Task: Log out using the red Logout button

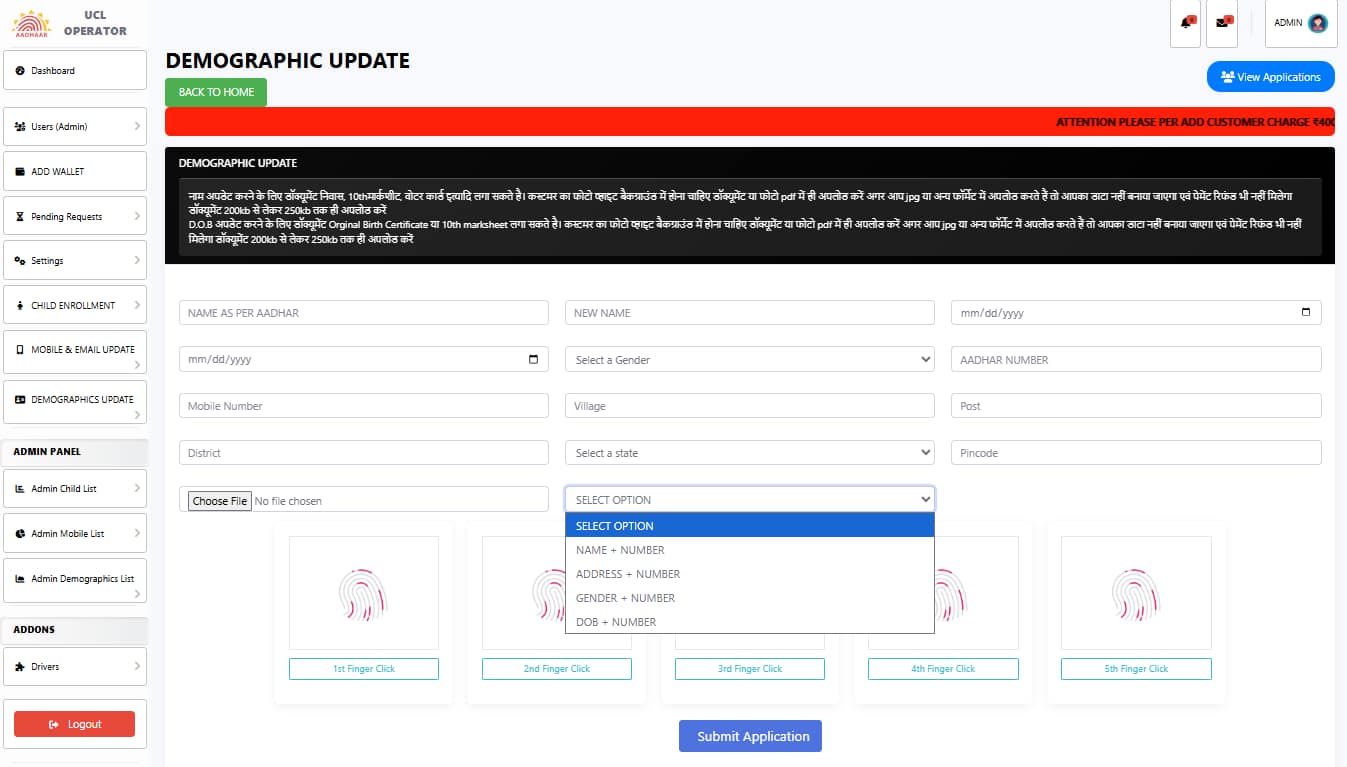Action: click(75, 724)
